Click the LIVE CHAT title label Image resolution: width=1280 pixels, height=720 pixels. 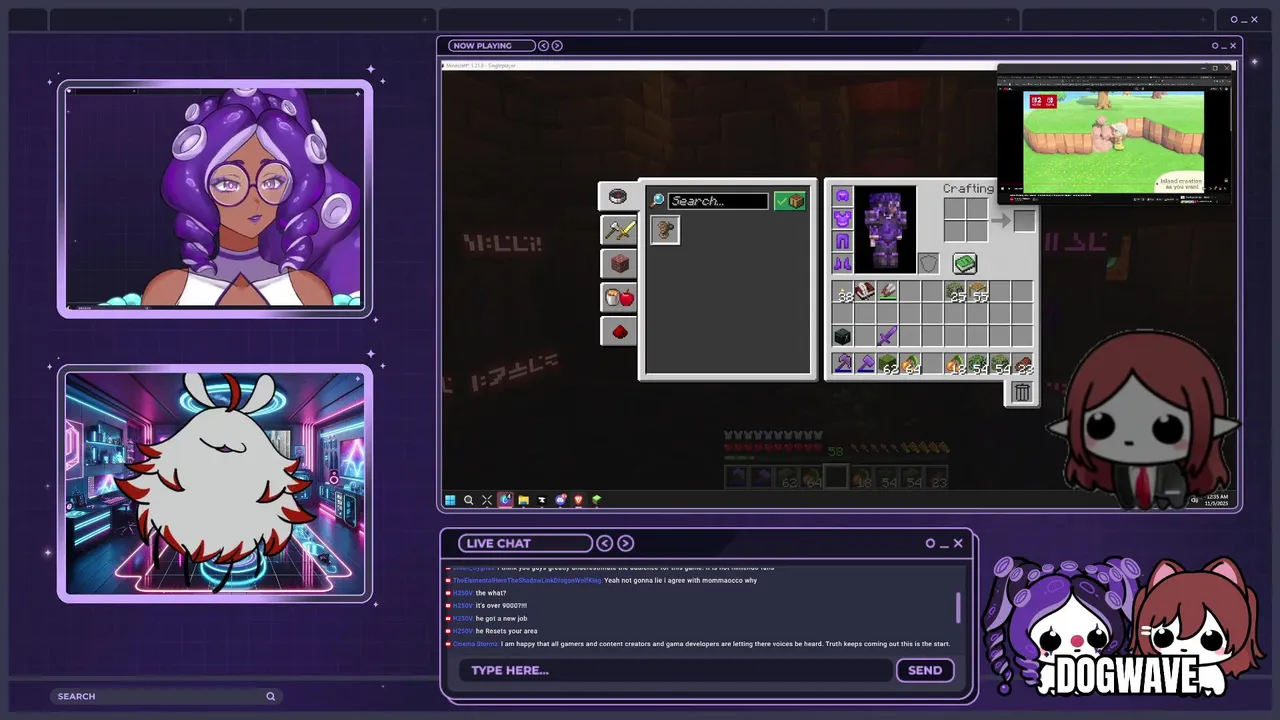(498, 543)
